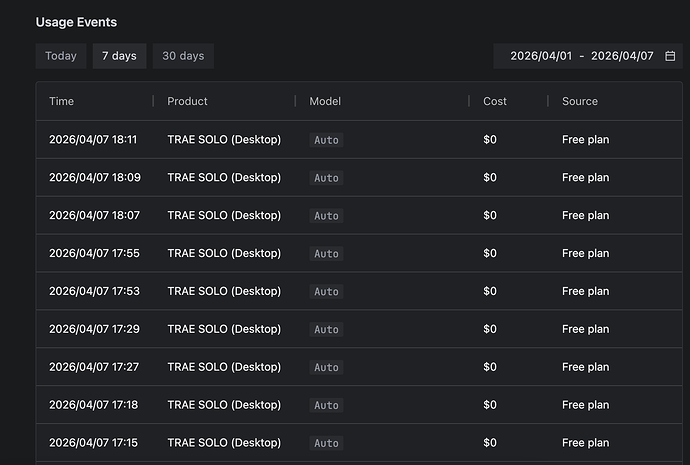The width and height of the screenshot is (690, 465).
Task: Click TRAE SOLO (Desktop) in 17:15 row
Action: pyautogui.click(x=224, y=442)
